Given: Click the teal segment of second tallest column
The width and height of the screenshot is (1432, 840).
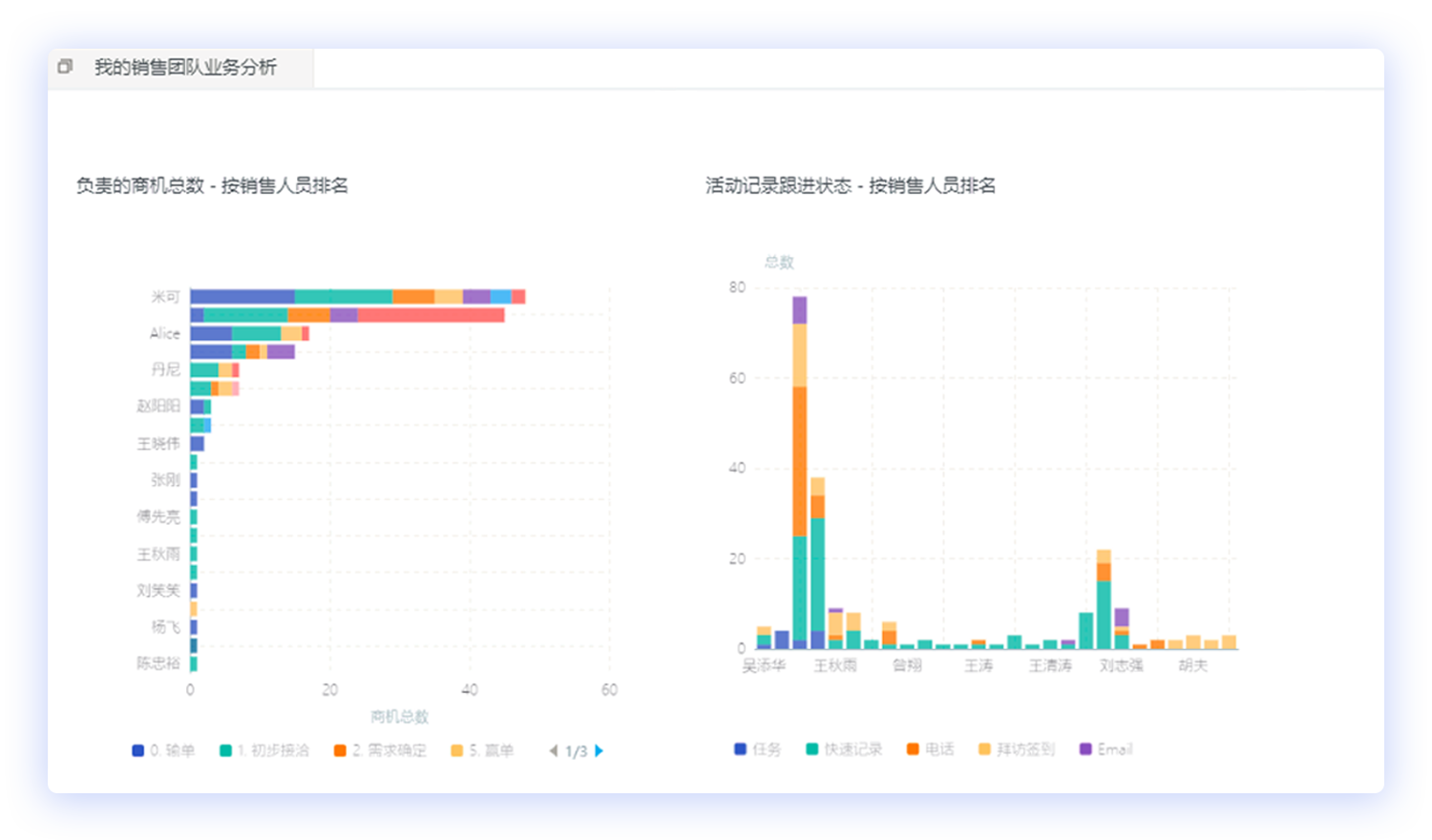Looking at the screenshot, I should pyautogui.click(x=817, y=575).
